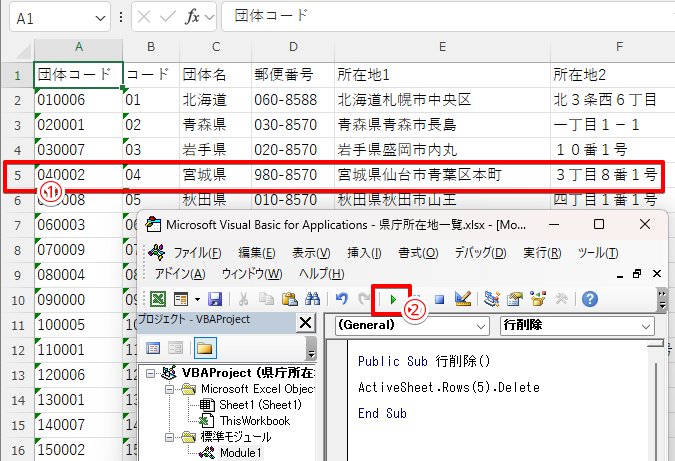Switch to Excel via the View Microsoft Excel icon
The image size is (675, 461).
(158, 298)
